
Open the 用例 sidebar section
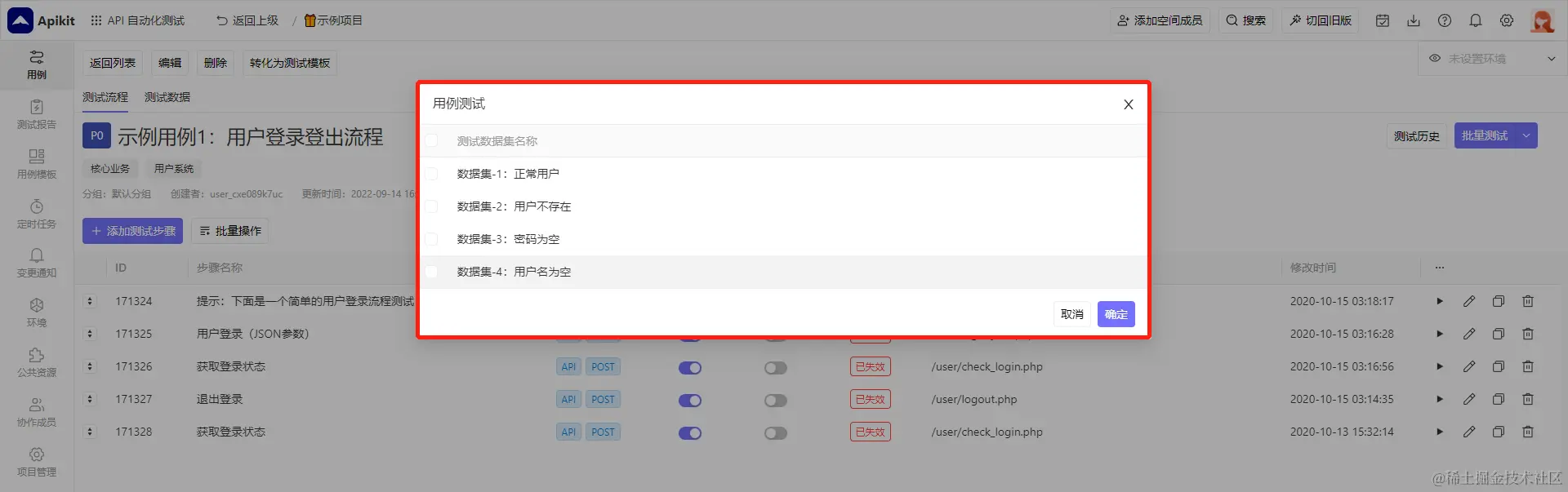tap(37, 64)
